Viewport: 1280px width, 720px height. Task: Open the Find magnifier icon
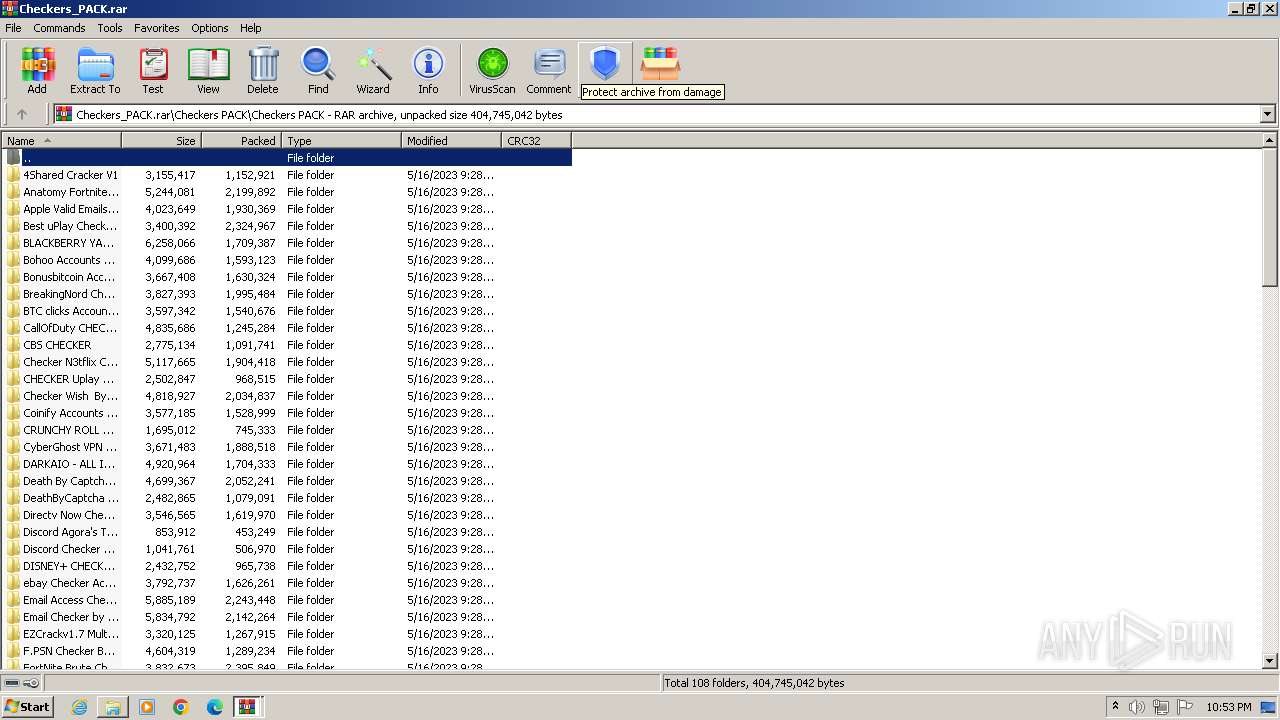click(318, 71)
